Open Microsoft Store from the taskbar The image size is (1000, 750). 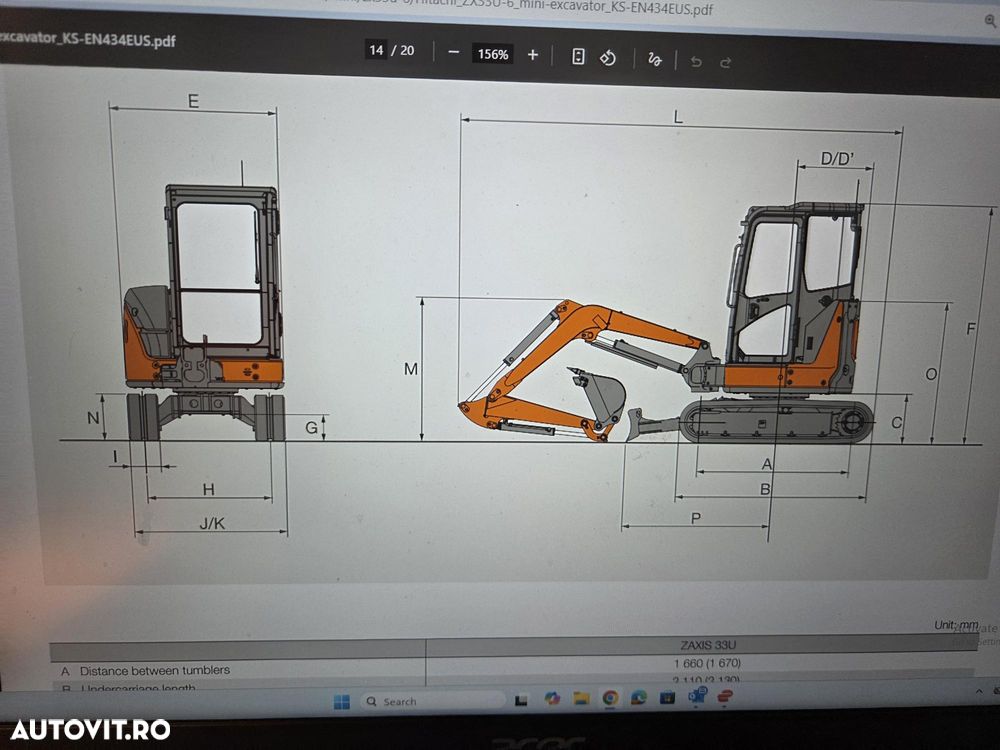(667, 696)
